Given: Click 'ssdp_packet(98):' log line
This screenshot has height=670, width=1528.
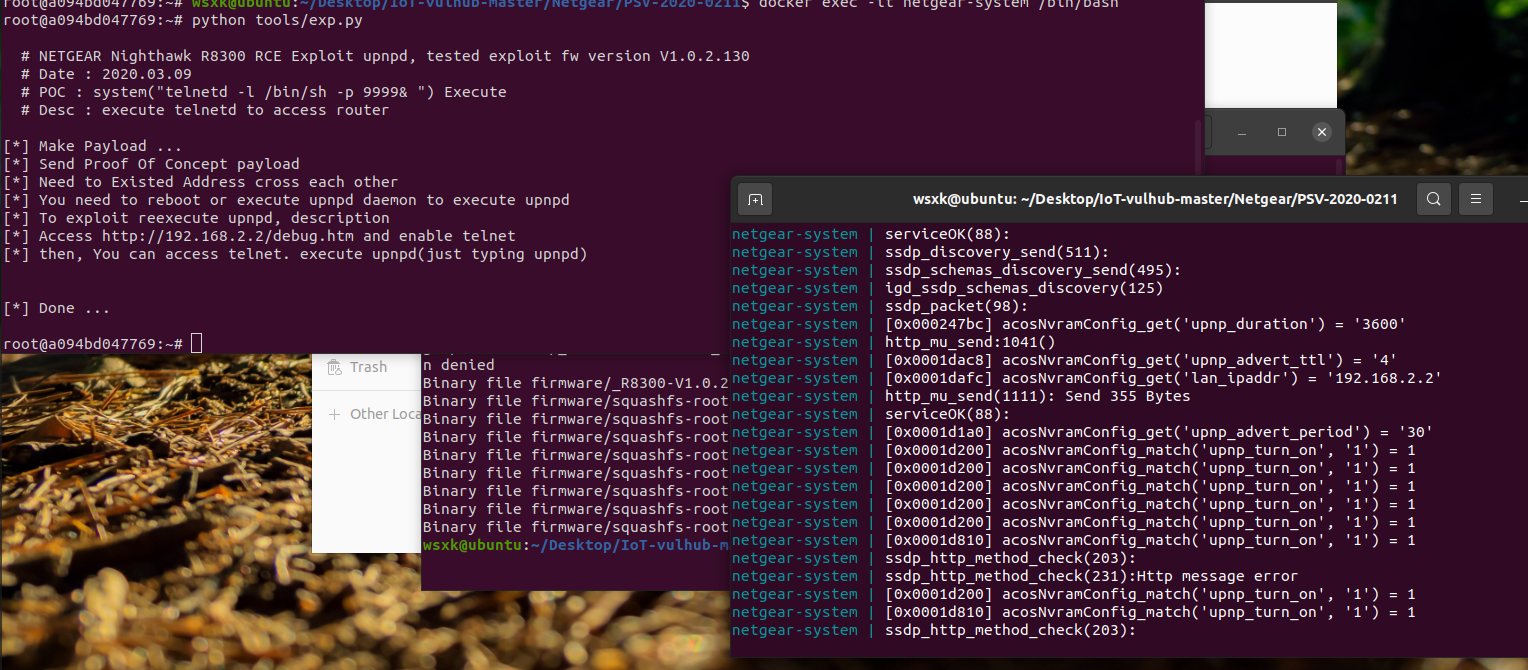Looking at the screenshot, I should coord(957,306).
